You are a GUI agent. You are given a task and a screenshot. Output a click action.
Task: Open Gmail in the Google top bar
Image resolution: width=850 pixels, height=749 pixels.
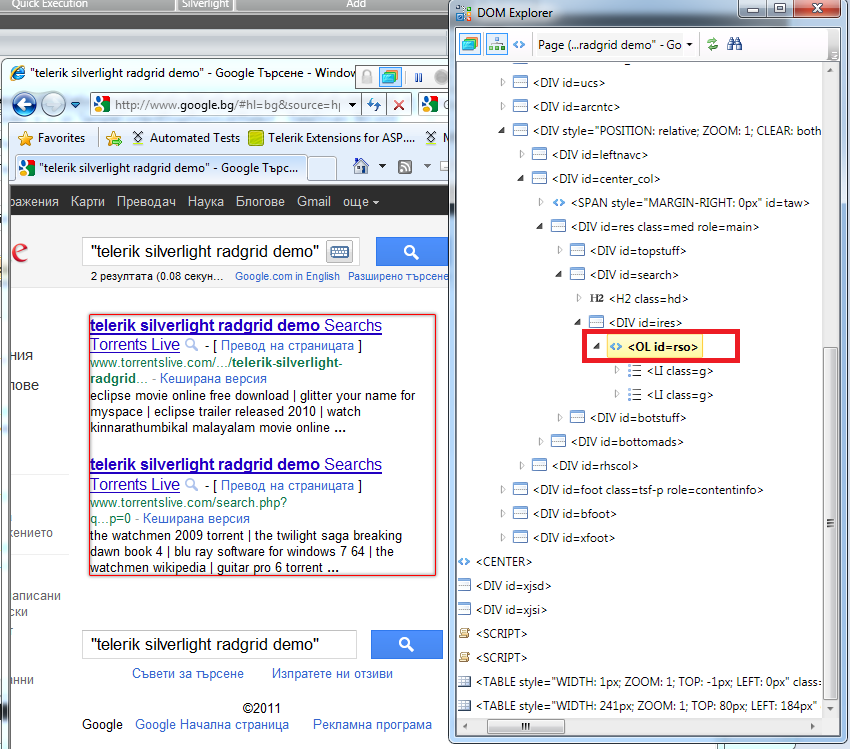point(314,202)
